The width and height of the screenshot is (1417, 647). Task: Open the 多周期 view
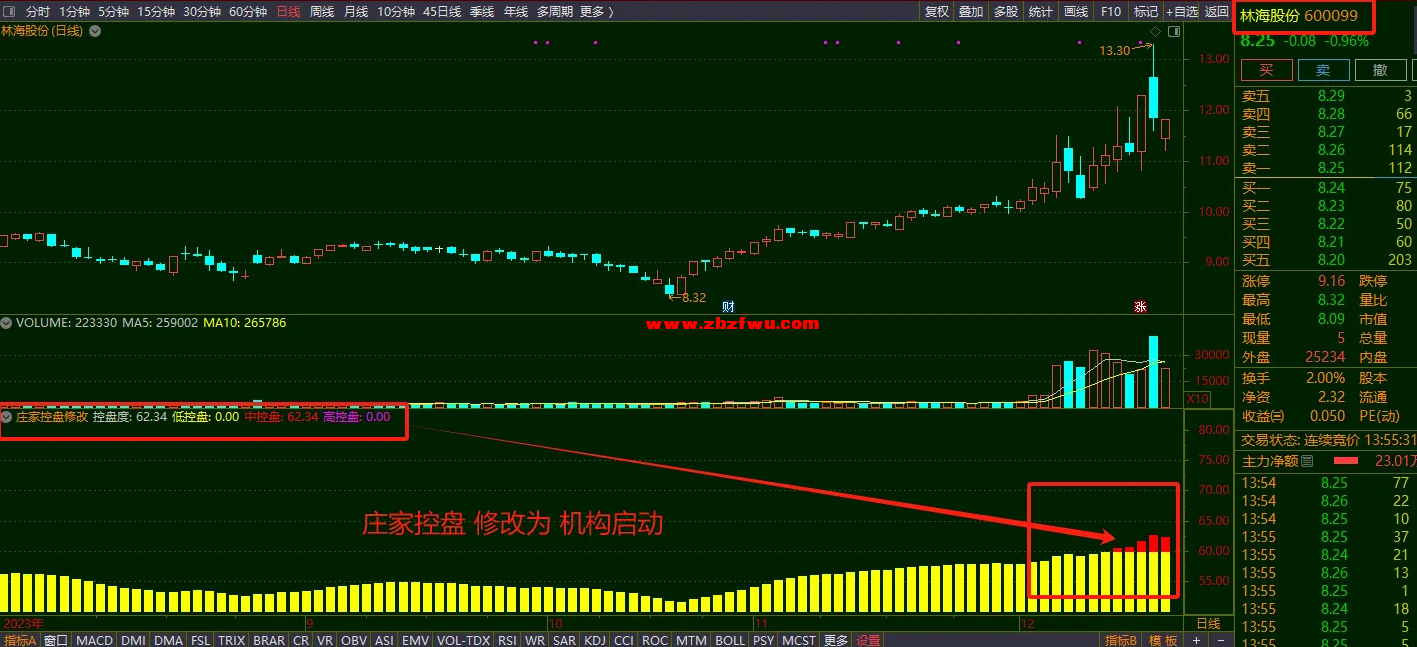(x=555, y=12)
